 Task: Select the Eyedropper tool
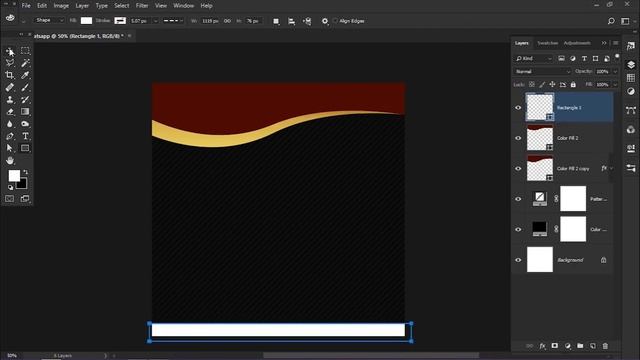(x=25, y=75)
